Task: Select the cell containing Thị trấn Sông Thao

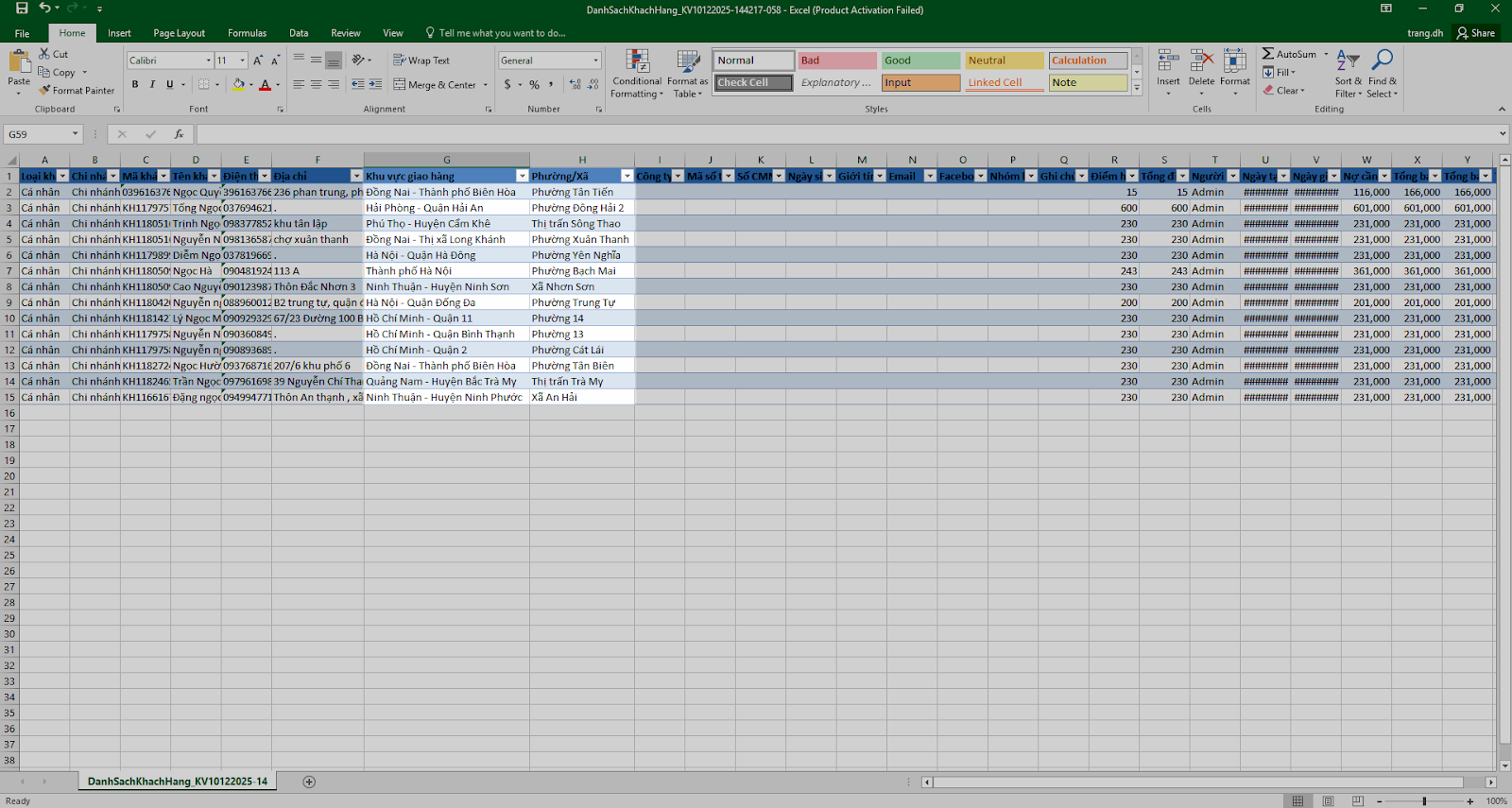Action: tap(581, 224)
